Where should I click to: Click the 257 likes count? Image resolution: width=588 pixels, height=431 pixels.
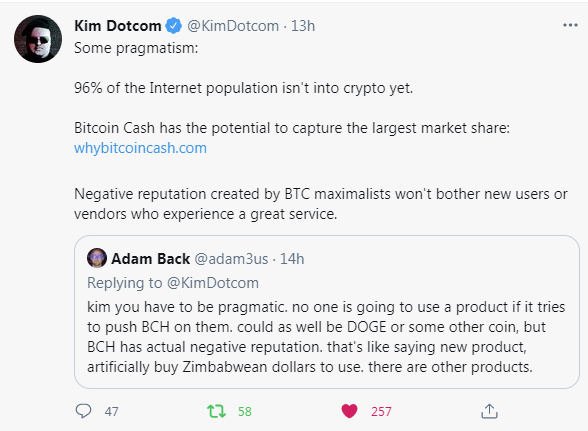381,411
